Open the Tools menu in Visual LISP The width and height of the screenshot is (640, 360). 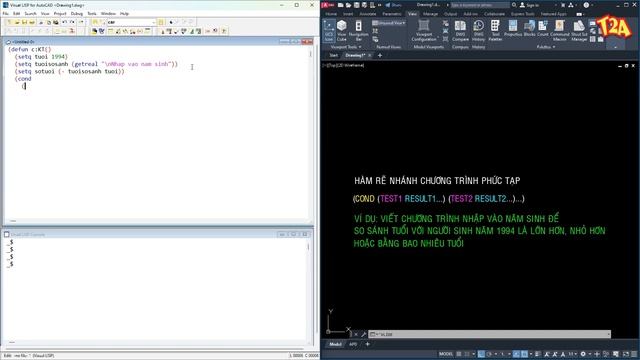click(92, 13)
